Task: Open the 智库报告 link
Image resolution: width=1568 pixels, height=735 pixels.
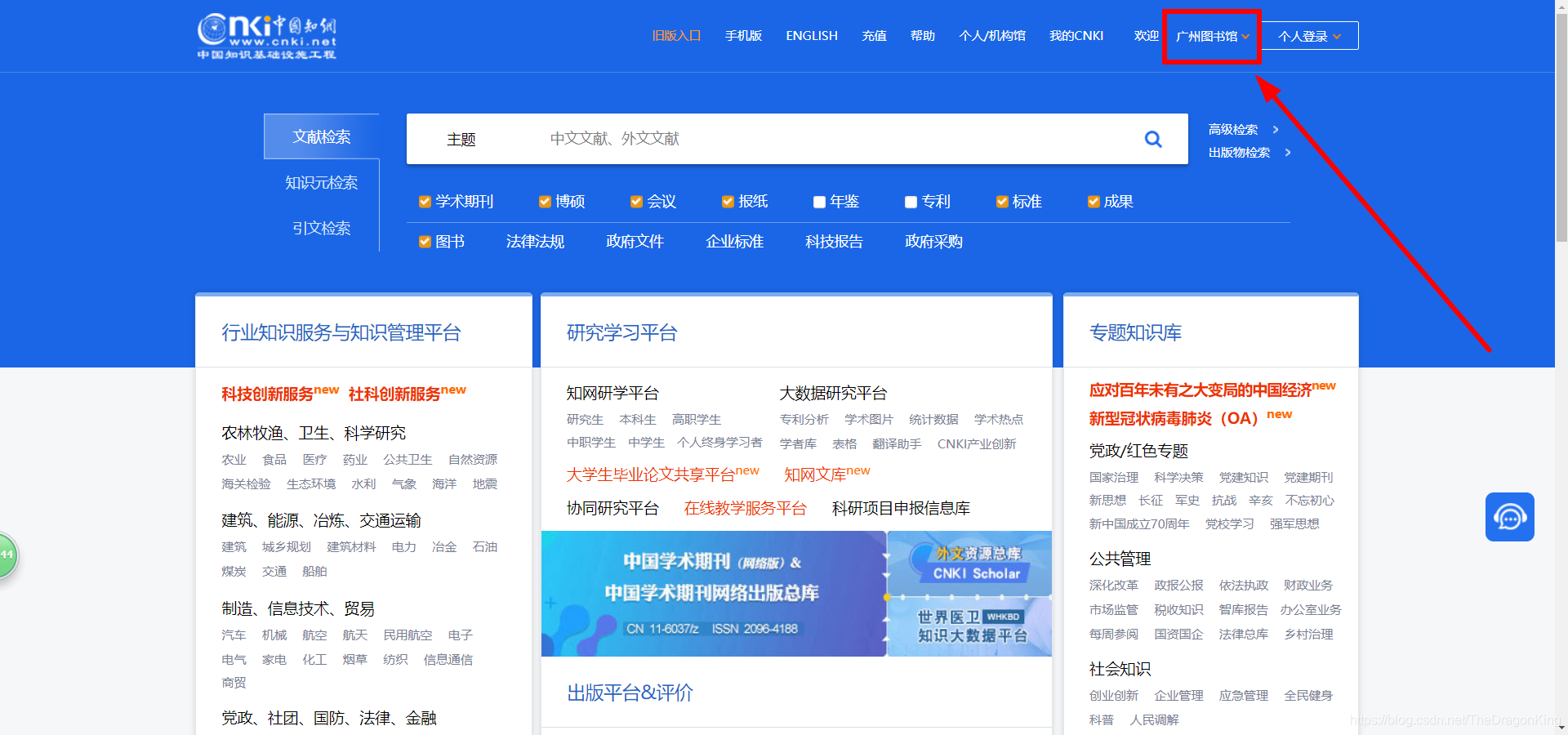Action: pos(1243,610)
